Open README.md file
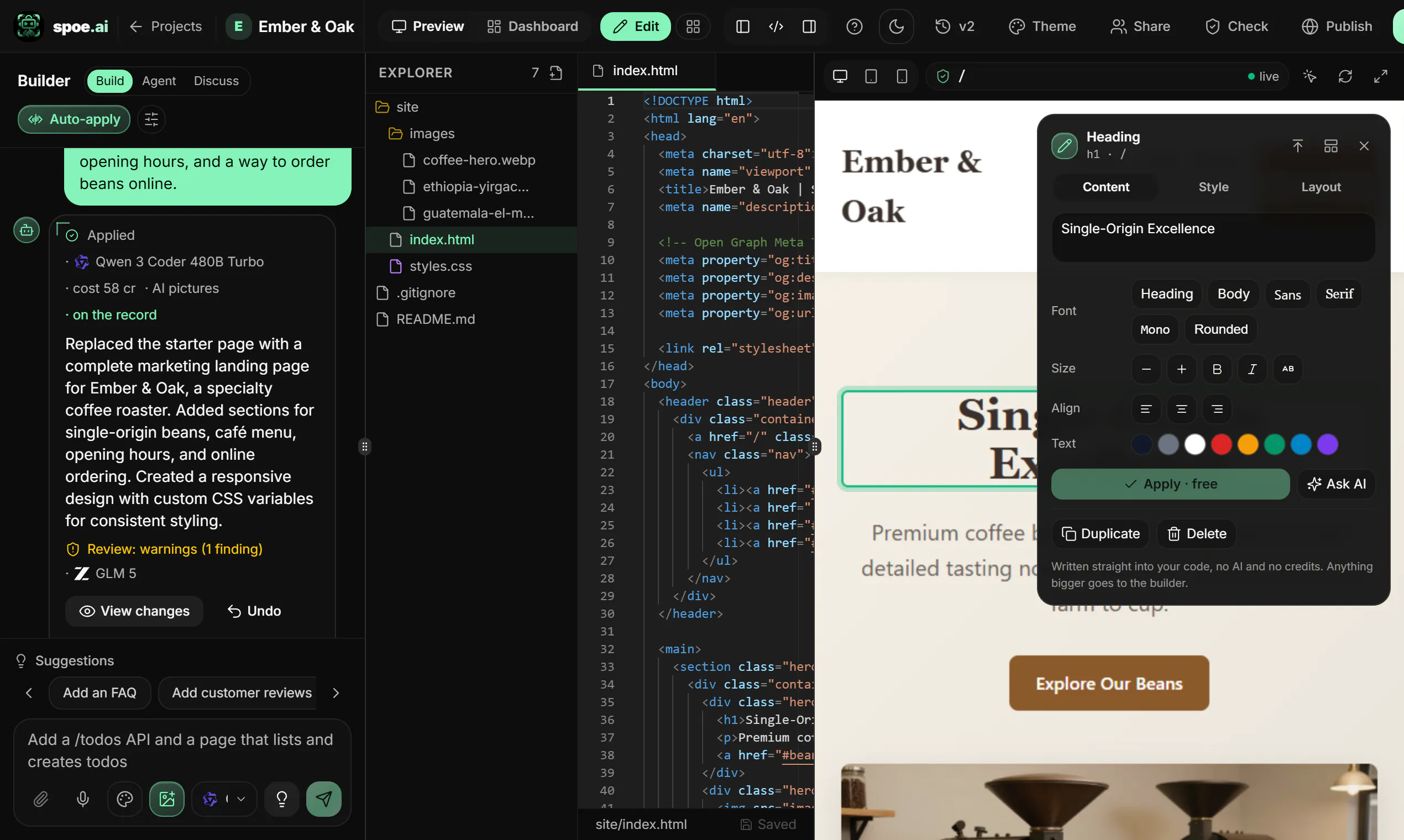1404x840 pixels. click(470, 319)
